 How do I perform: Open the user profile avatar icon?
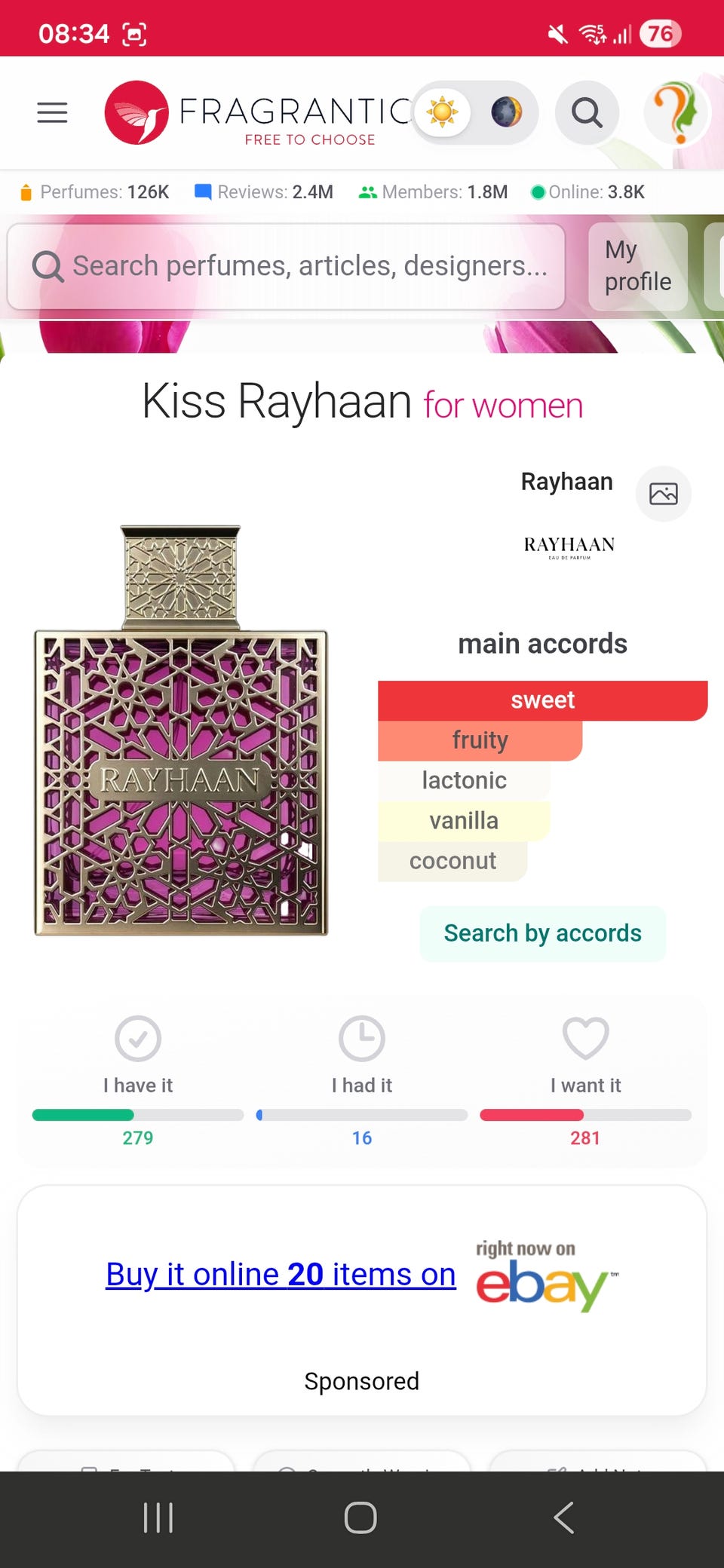pyautogui.click(x=676, y=113)
